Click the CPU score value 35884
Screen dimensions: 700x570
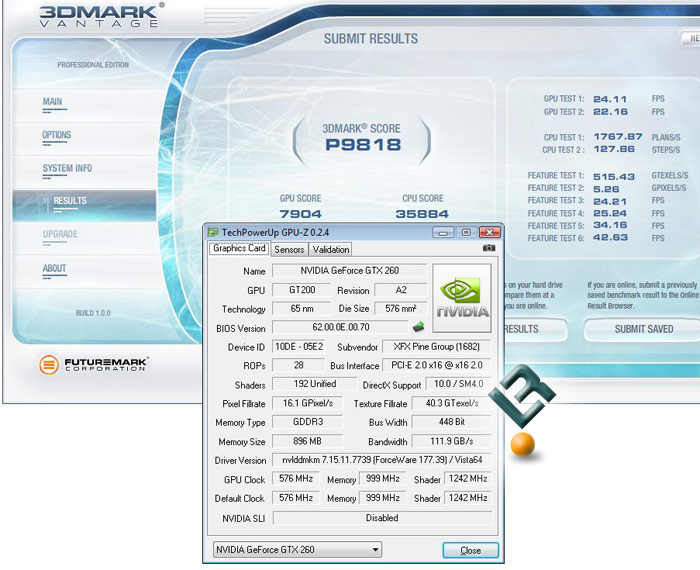(422, 214)
